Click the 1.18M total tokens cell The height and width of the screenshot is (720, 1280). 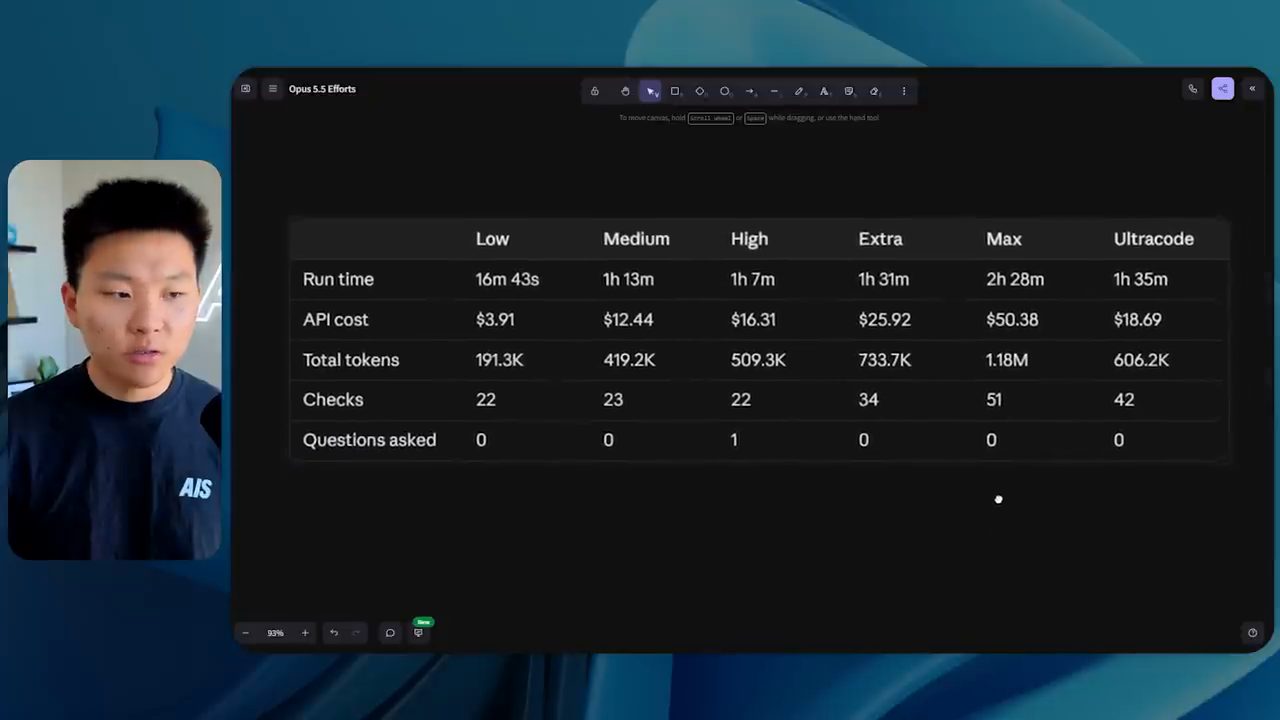(1007, 360)
